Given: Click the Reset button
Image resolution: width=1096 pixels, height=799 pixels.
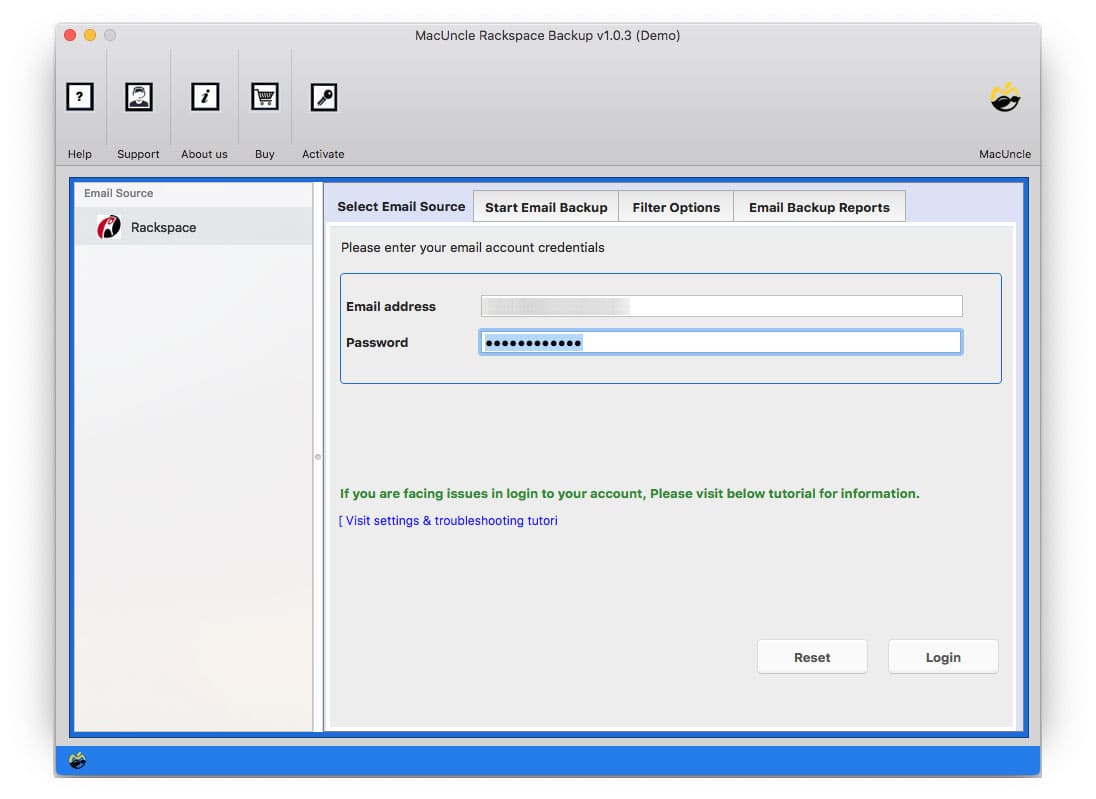Looking at the screenshot, I should [812, 656].
